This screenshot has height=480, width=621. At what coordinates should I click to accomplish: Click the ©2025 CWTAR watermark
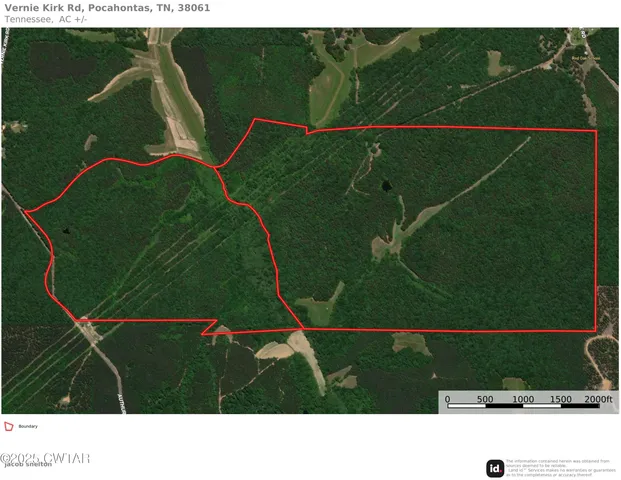(x=45, y=458)
